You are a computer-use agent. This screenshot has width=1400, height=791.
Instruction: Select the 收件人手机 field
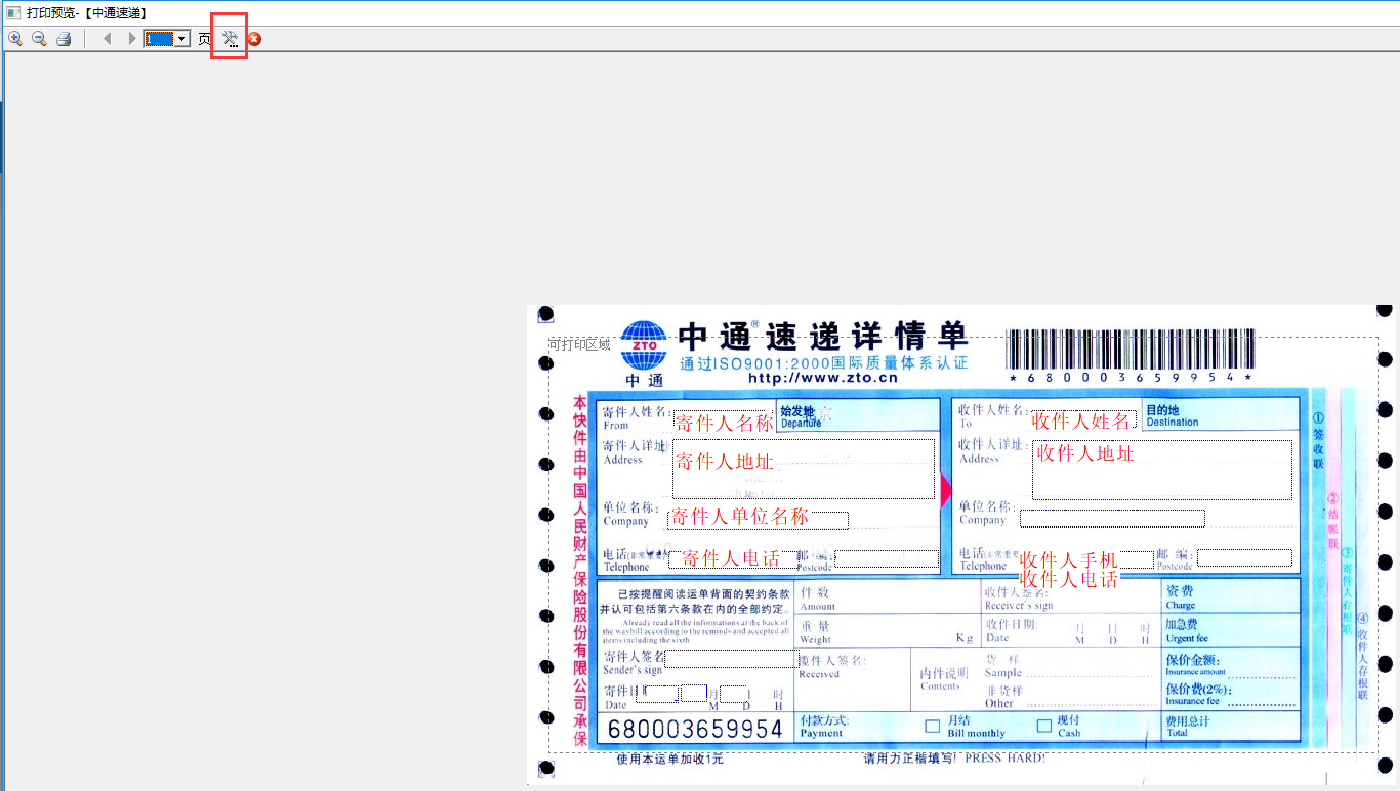(1068, 560)
